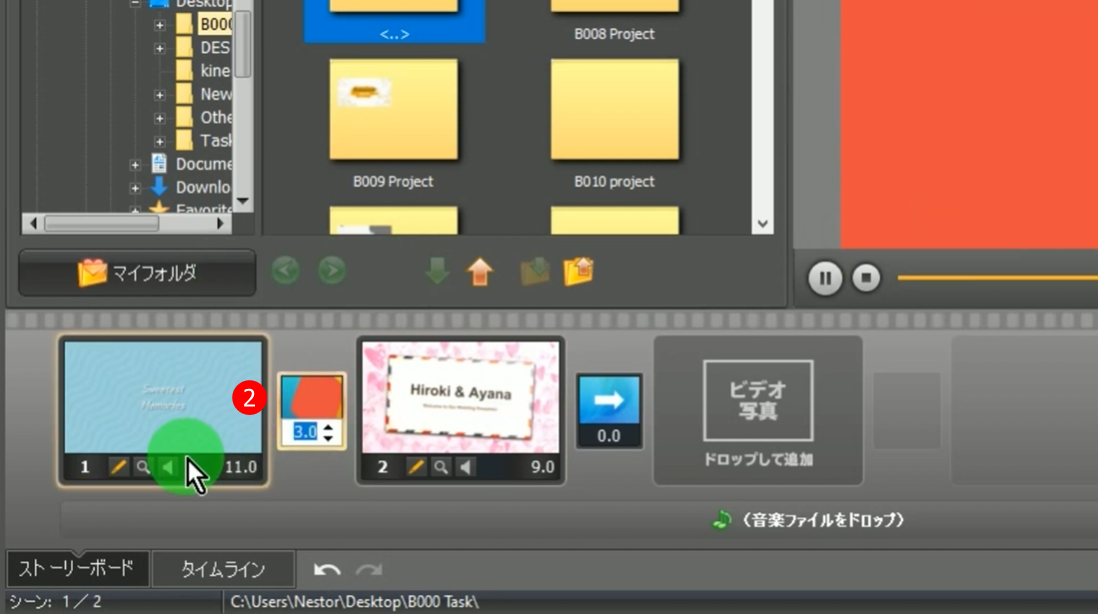Screen dimensions: 1098x614
Task: Click the green back navigation arrow
Action: [x=286, y=271]
